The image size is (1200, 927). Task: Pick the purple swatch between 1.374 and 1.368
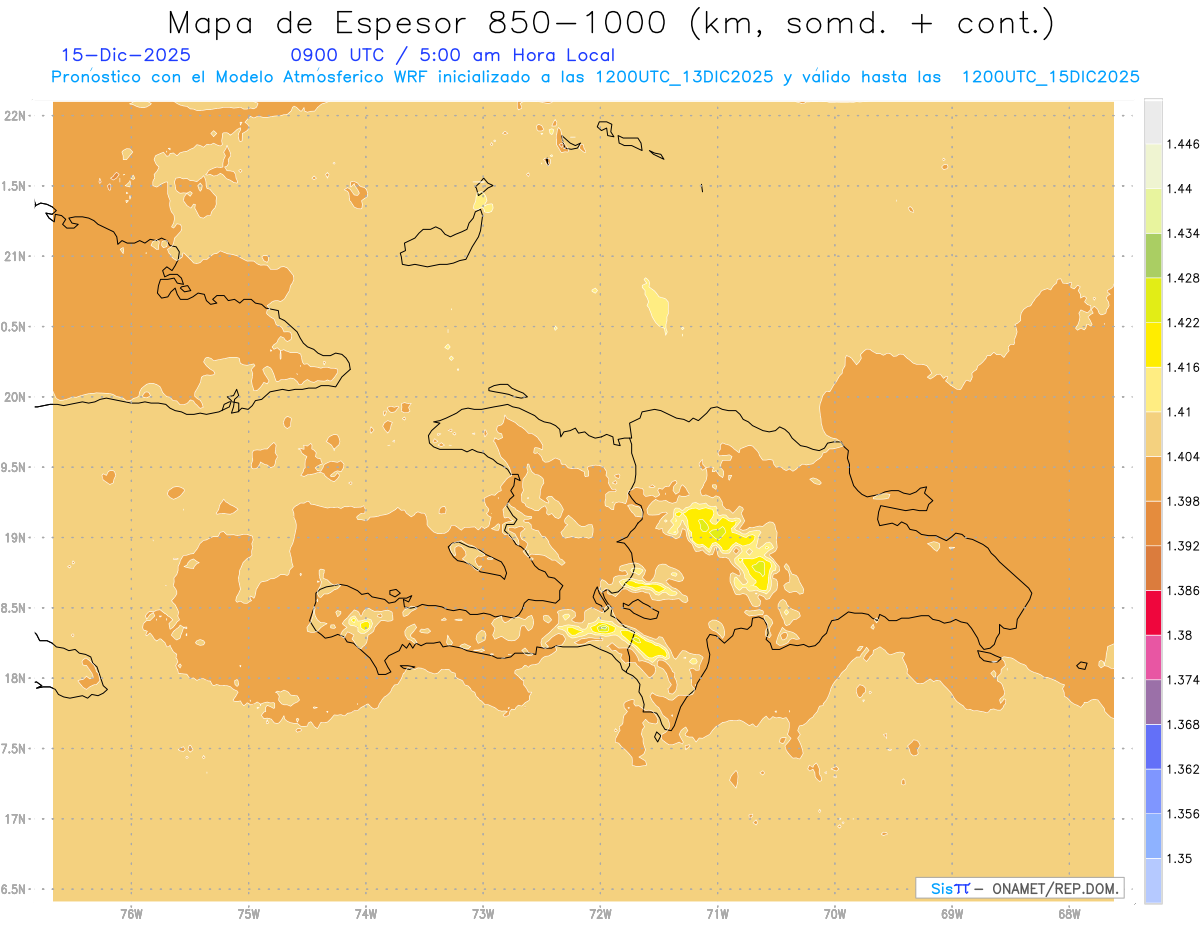[1153, 702]
